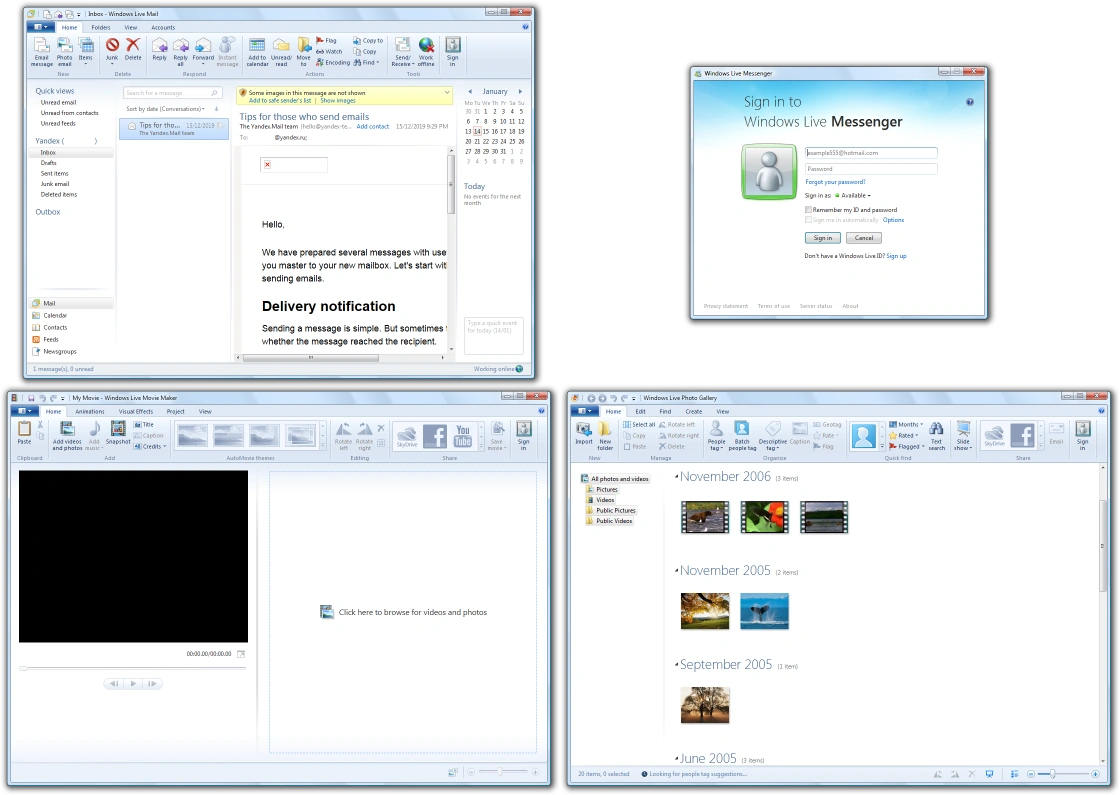The height and width of the screenshot is (795, 1120).
Task: Open the Folders tab in Live Mail
Action: point(101,28)
